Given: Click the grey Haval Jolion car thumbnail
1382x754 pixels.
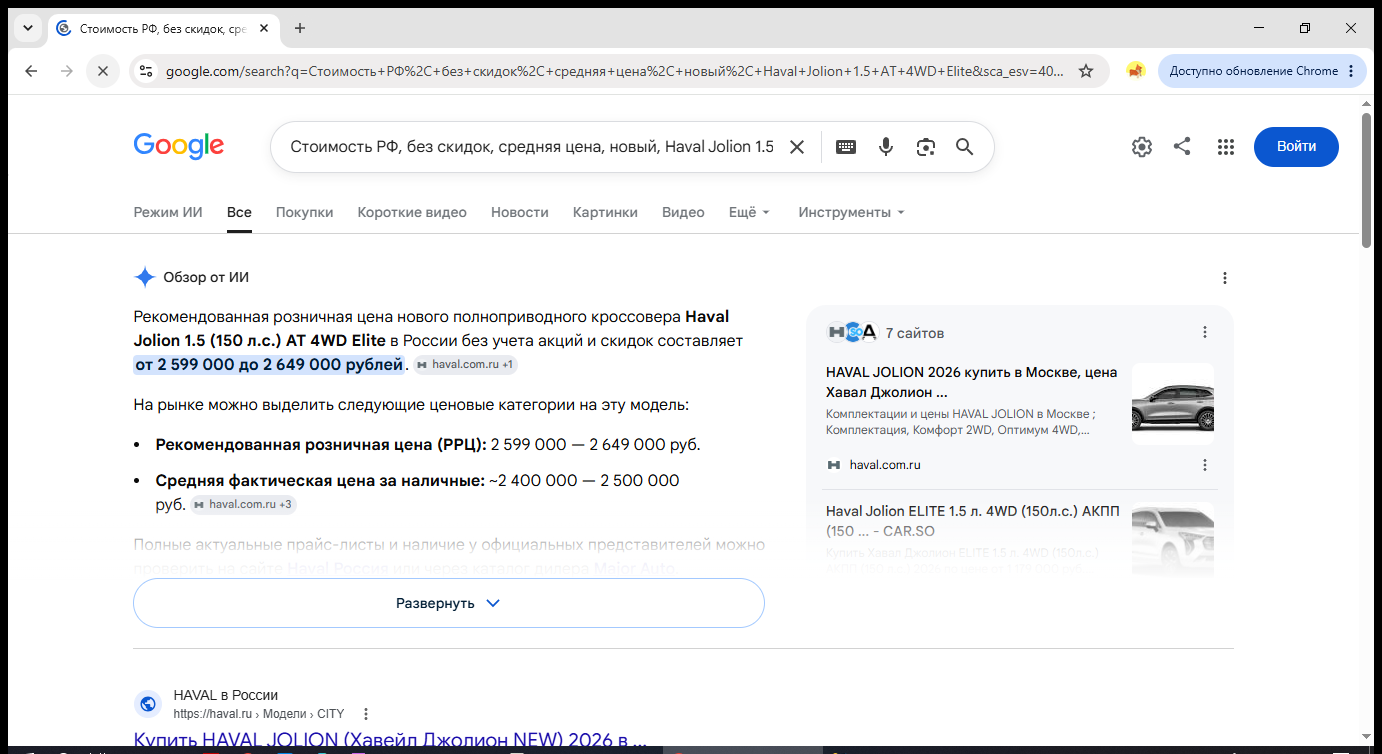Looking at the screenshot, I should tap(1173, 404).
